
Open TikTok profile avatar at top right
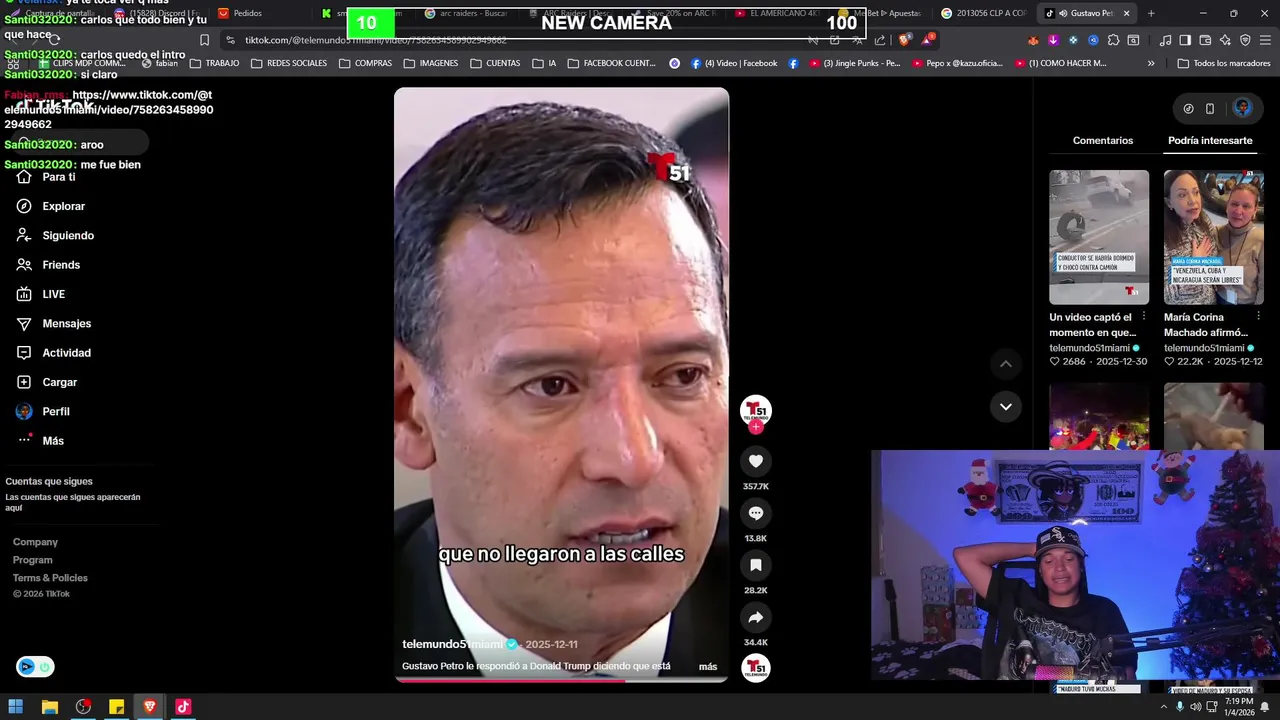pyautogui.click(x=1242, y=108)
